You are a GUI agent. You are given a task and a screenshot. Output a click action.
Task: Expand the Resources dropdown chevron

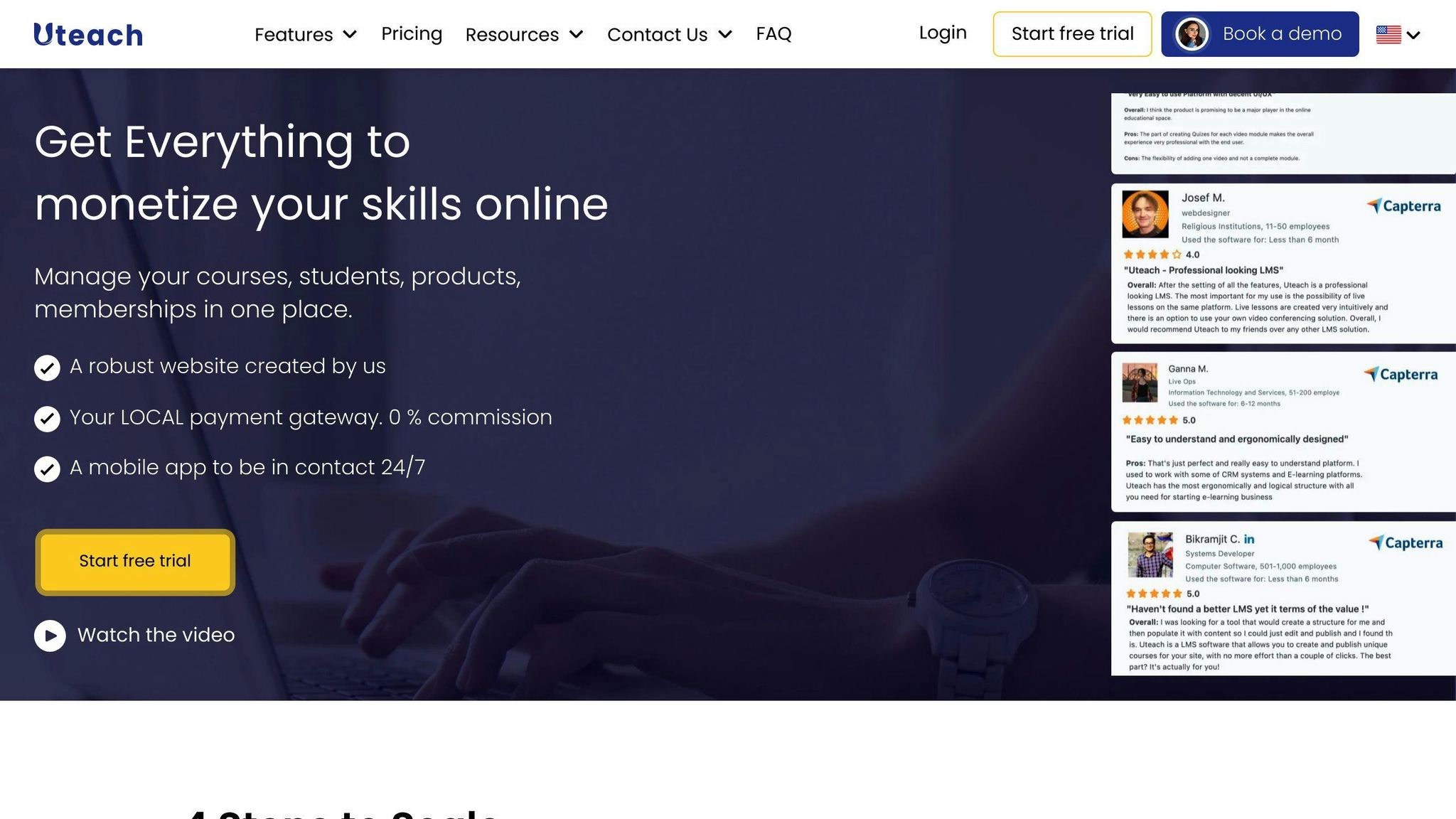pyautogui.click(x=577, y=34)
